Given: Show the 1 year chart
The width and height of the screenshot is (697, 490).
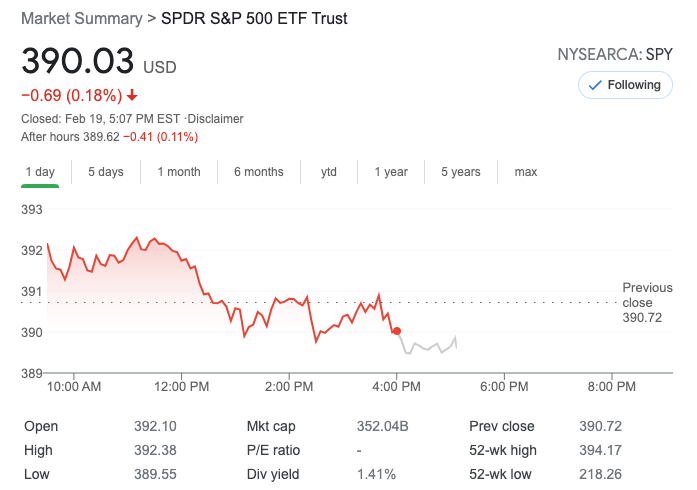Looking at the screenshot, I should (391, 172).
